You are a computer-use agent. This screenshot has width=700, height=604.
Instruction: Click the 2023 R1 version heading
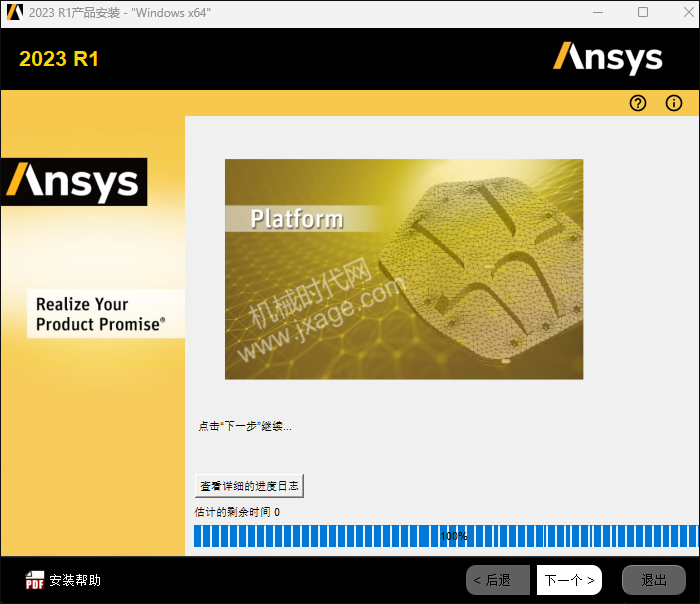(59, 59)
